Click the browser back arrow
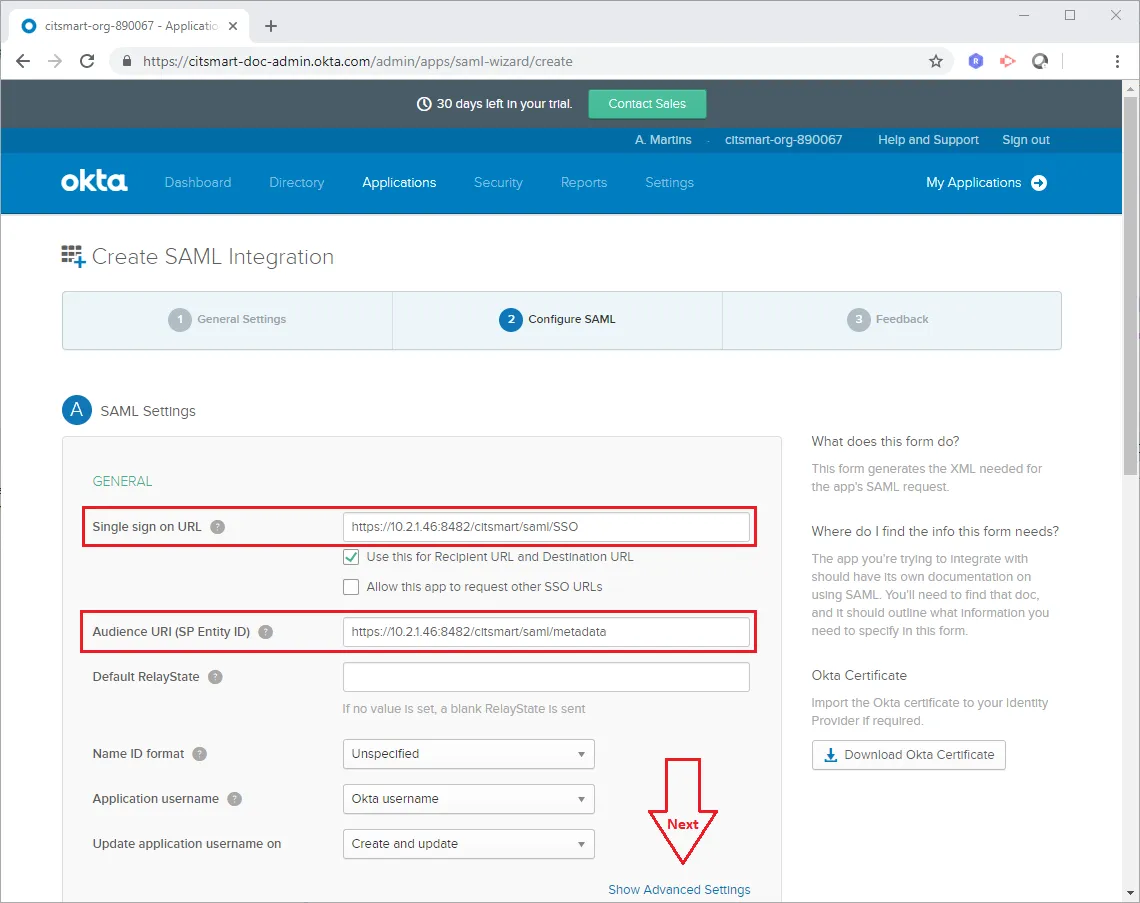The height and width of the screenshot is (903, 1140). click(23, 61)
